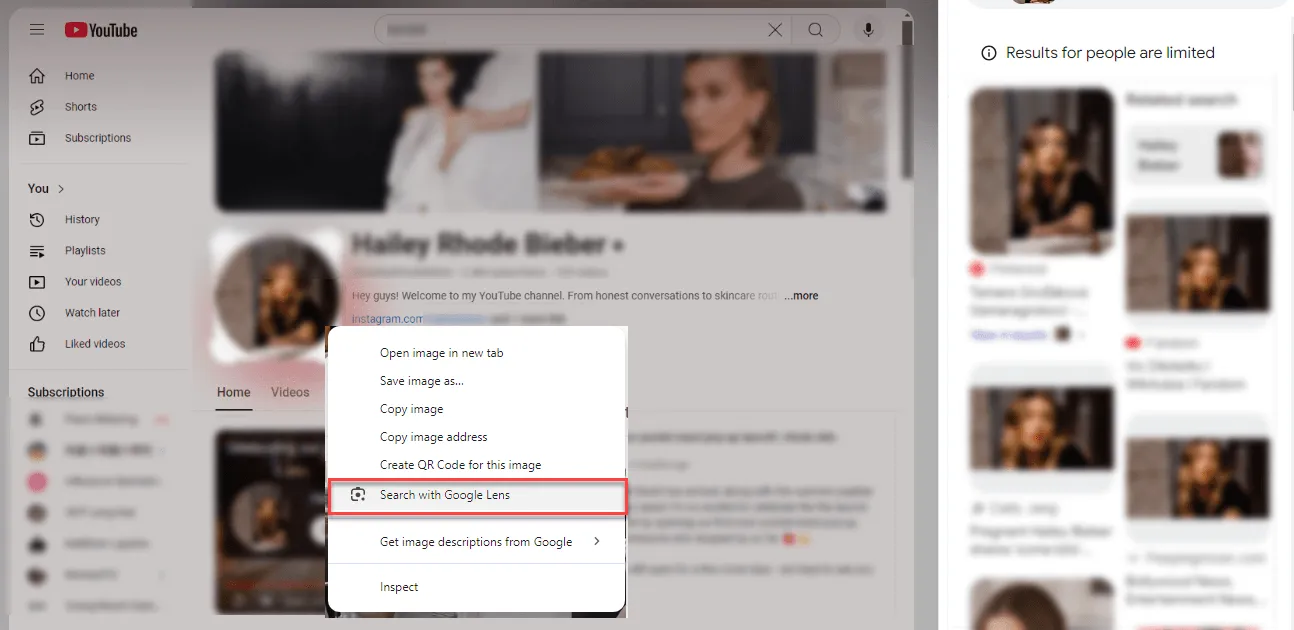
Task: Click the search magnifier icon
Action: pyautogui.click(x=815, y=29)
